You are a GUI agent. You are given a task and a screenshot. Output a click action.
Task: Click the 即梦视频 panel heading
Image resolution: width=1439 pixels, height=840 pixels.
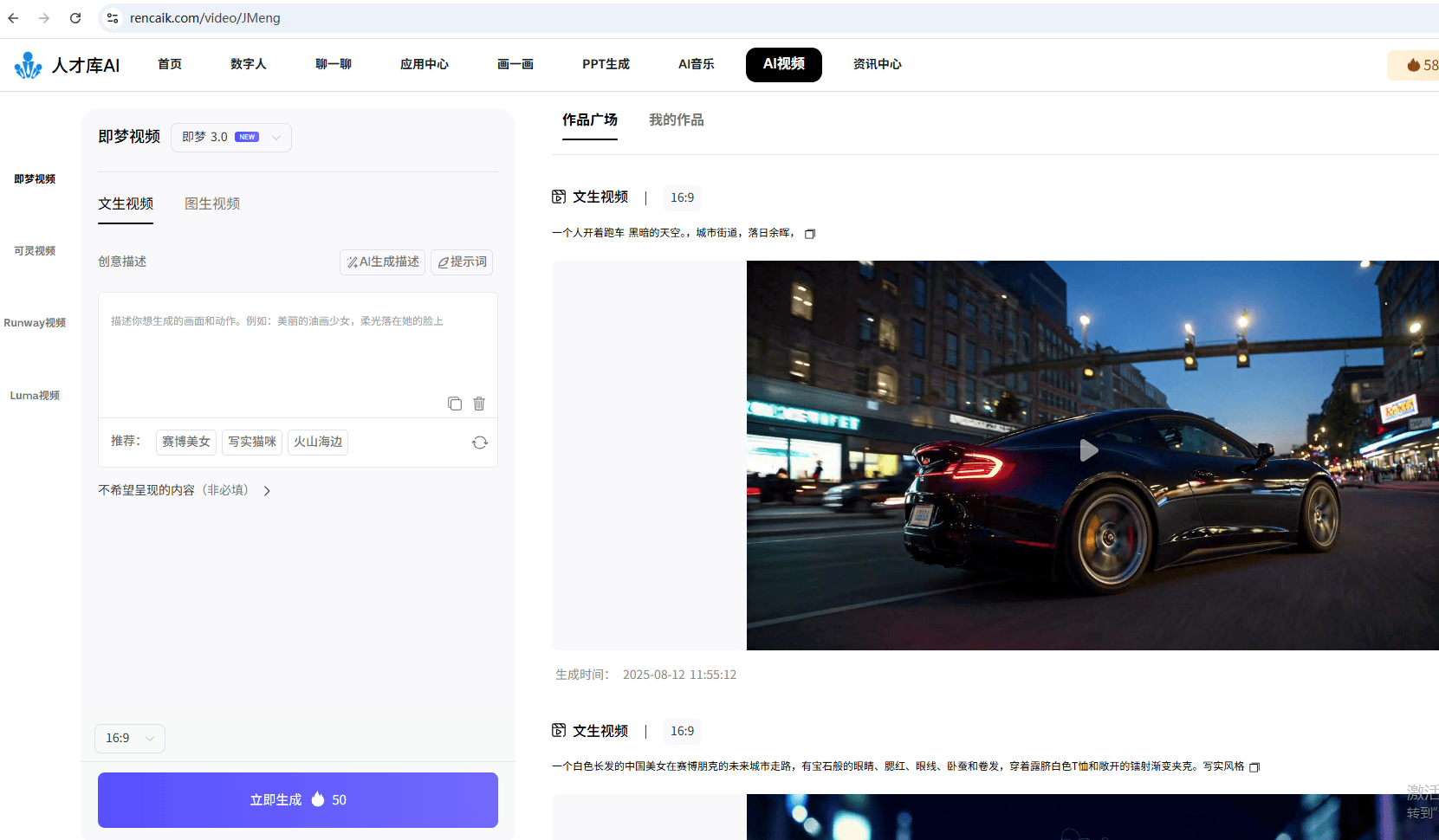point(129,137)
